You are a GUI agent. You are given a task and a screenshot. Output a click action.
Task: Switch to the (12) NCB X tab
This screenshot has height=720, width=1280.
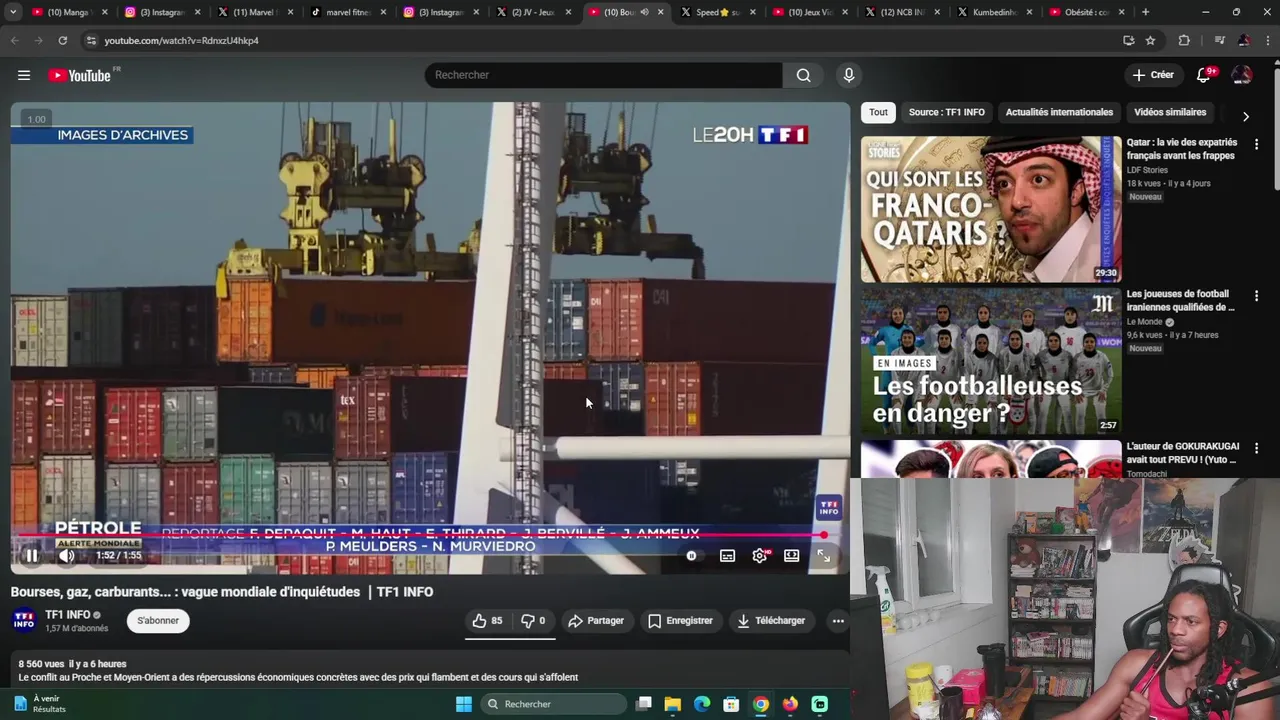tap(901, 12)
